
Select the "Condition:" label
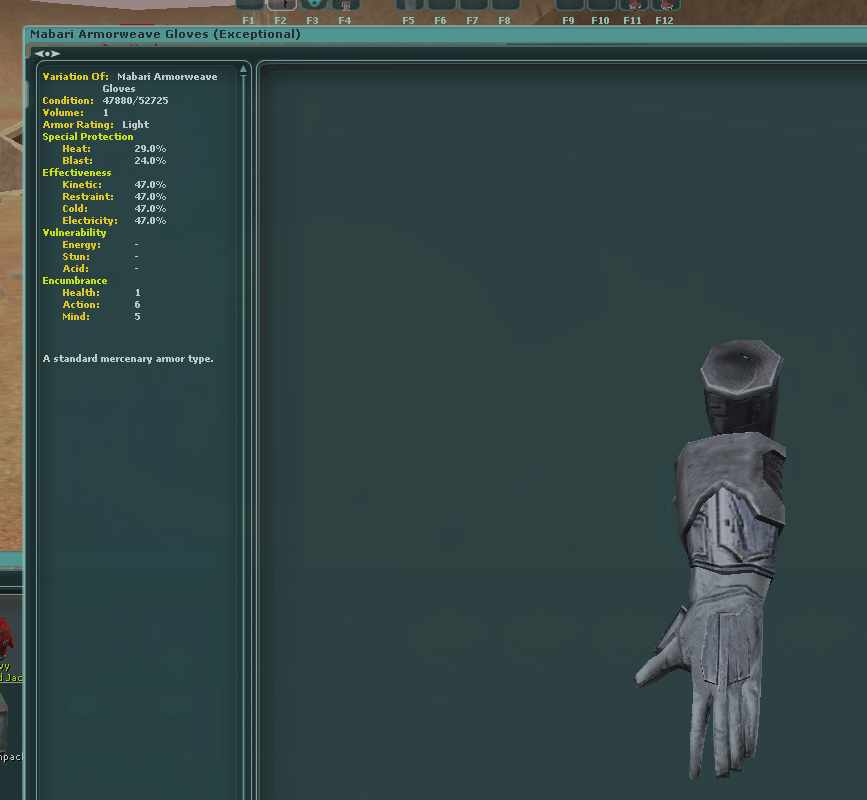pos(68,101)
